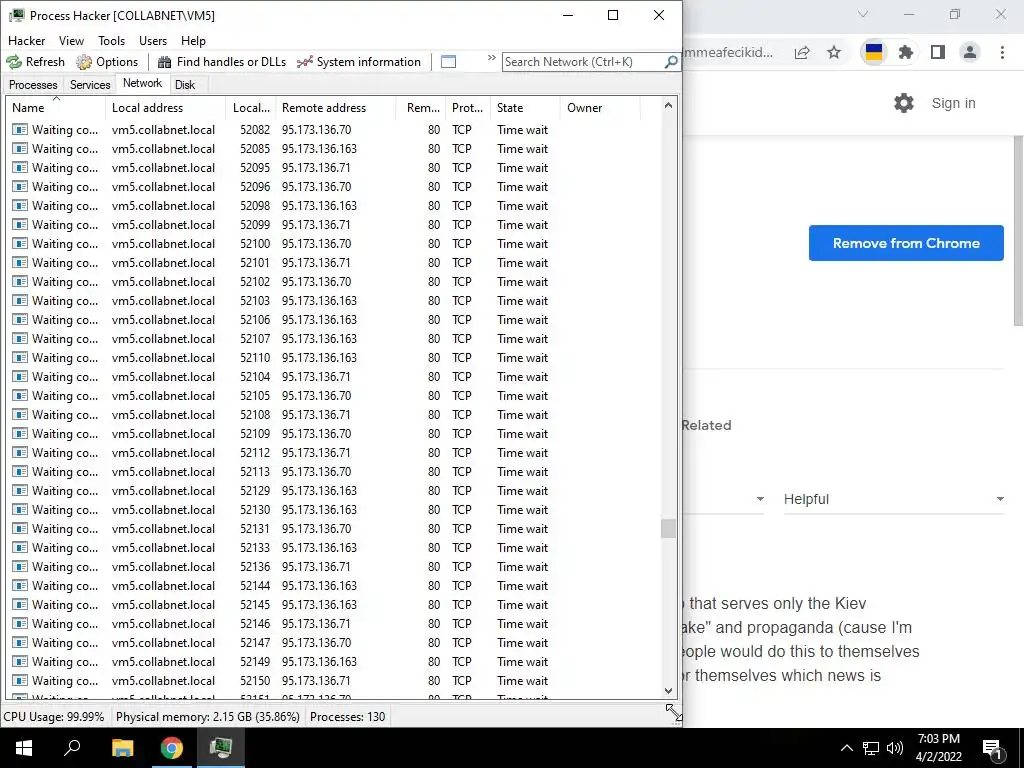Viewport: 1024px width, 768px height.
Task: Switch to the Services tab
Action: [90, 85]
